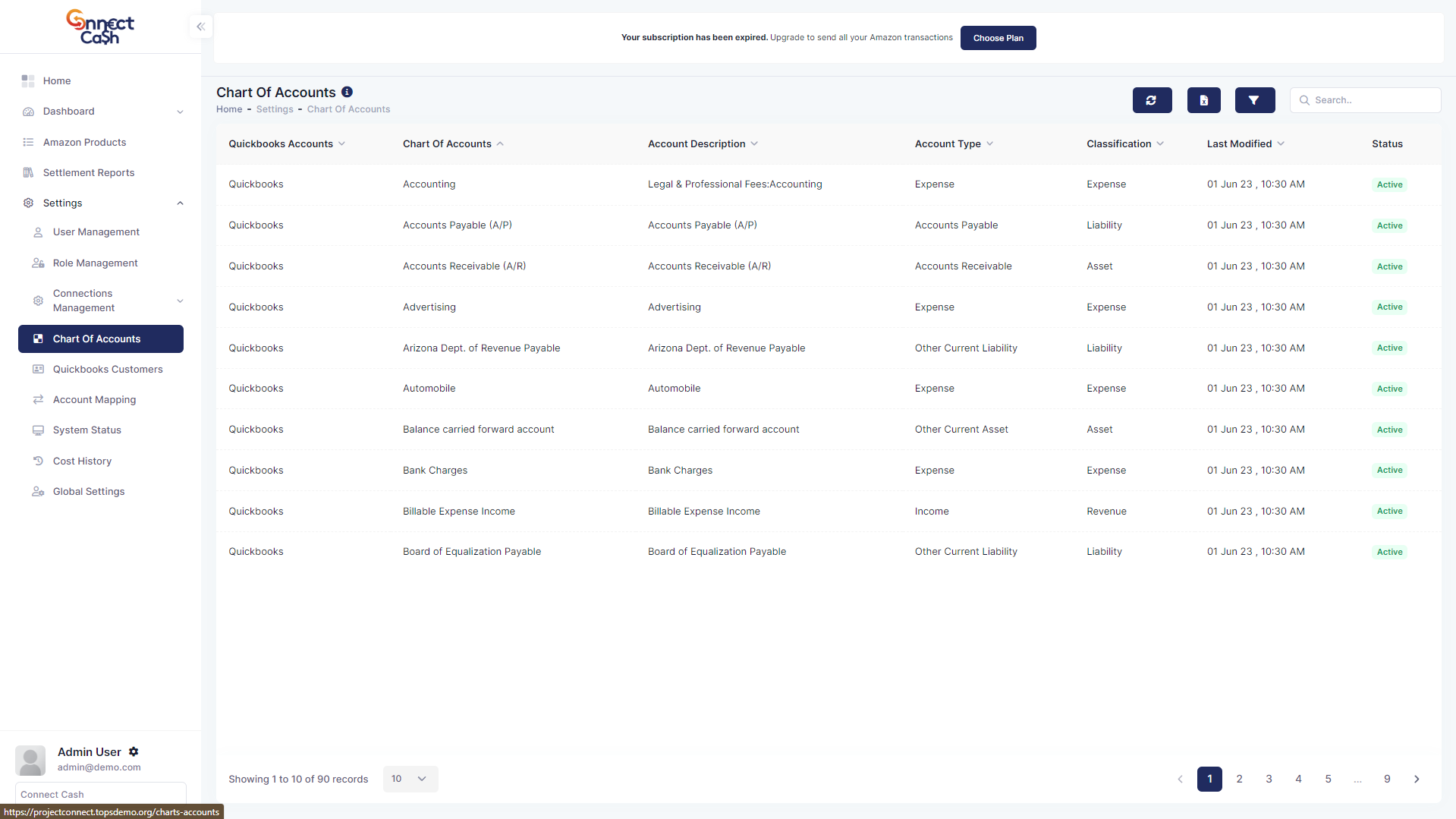Expand Connections Management submenu
This screenshot has width=1456, height=819.
[x=180, y=301]
